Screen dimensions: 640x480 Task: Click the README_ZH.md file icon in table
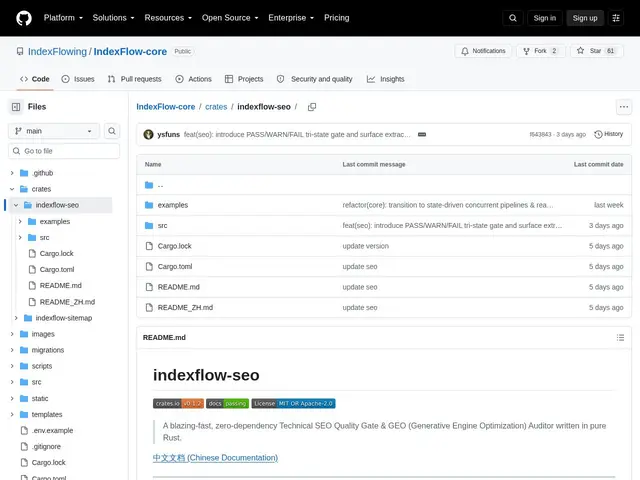(149, 307)
